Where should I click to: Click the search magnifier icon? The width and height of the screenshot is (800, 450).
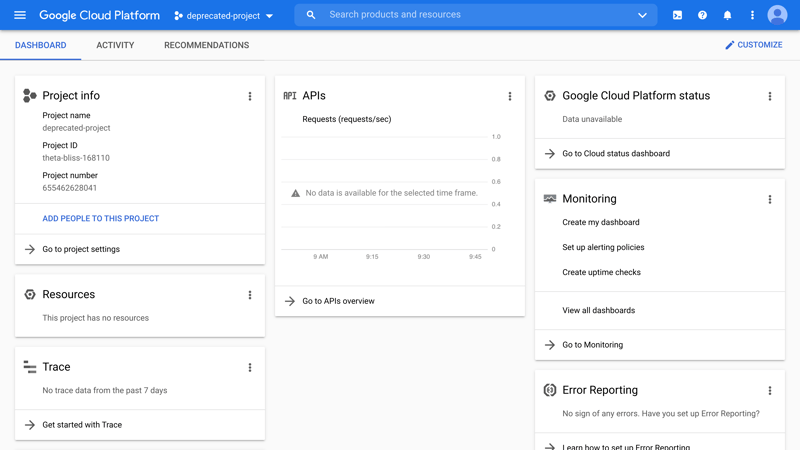[x=311, y=15]
